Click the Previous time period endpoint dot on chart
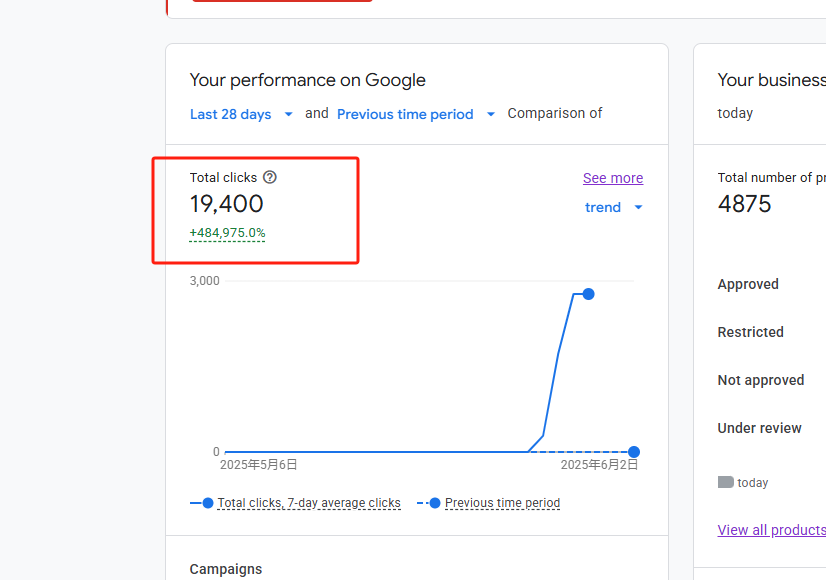 point(633,452)
